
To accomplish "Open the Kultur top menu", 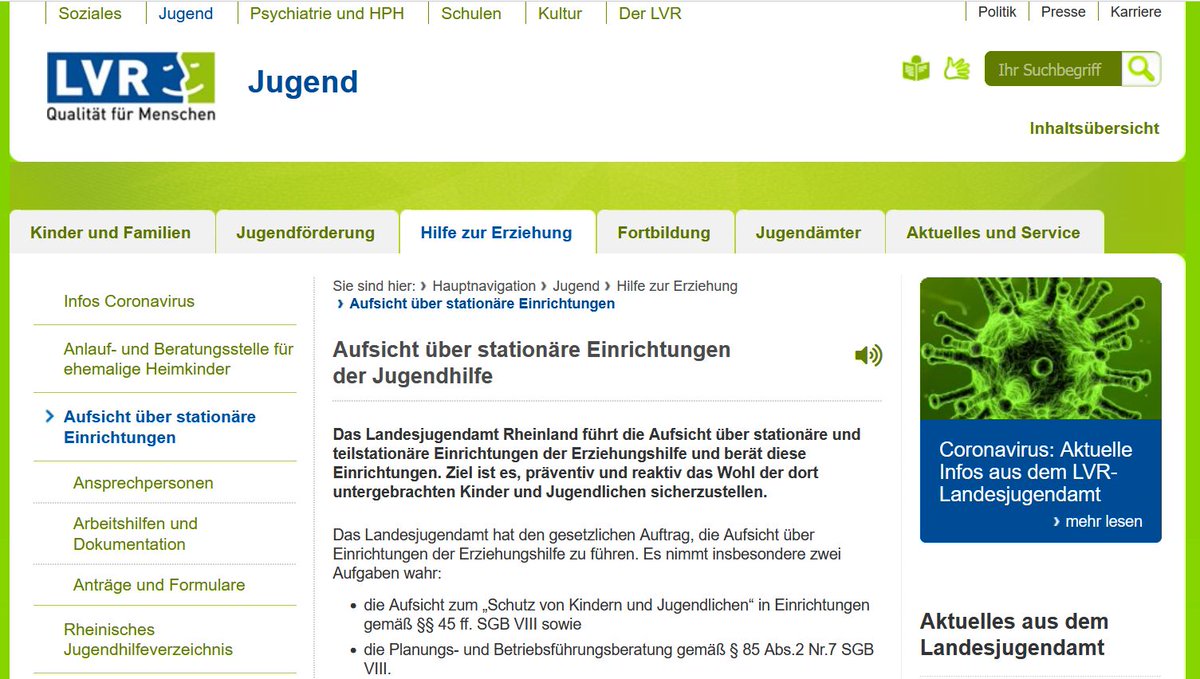I will 560,13.
